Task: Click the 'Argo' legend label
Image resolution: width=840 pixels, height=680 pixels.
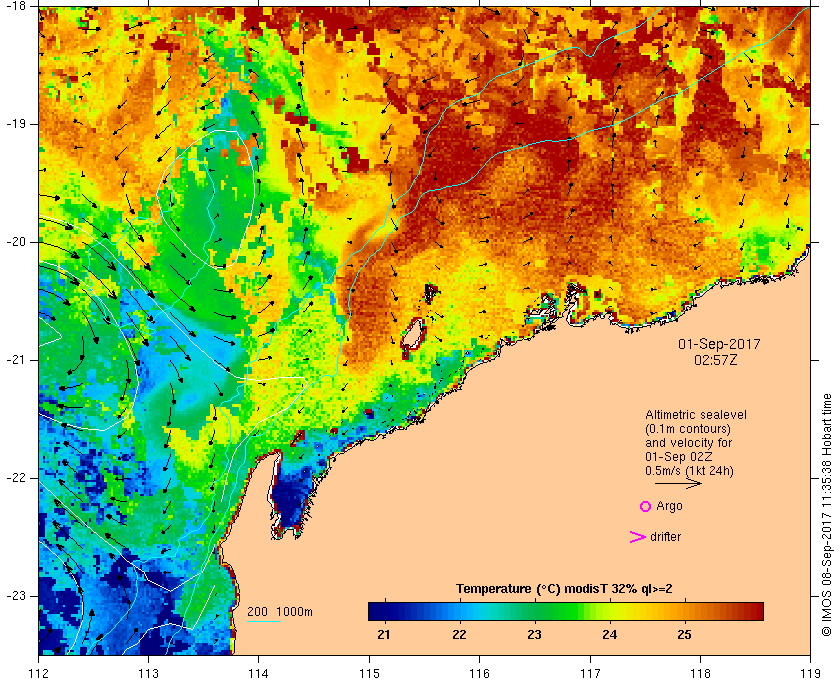Action: pos(669,506)
